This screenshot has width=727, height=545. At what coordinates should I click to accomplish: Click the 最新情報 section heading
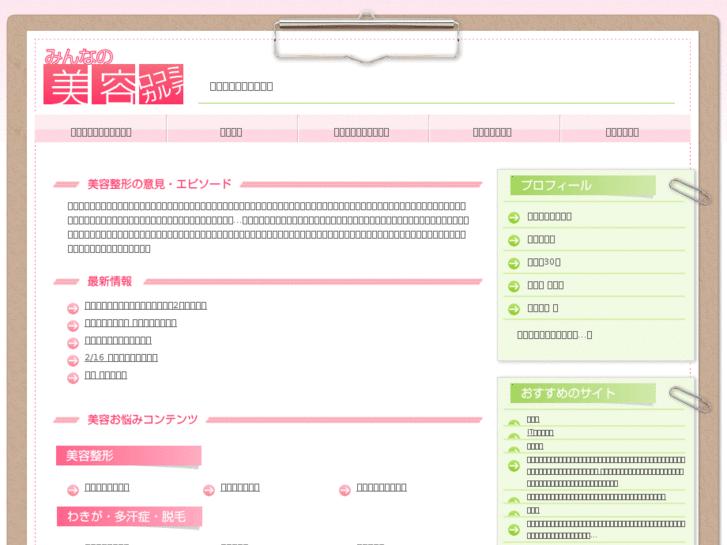tap(109, 281)
